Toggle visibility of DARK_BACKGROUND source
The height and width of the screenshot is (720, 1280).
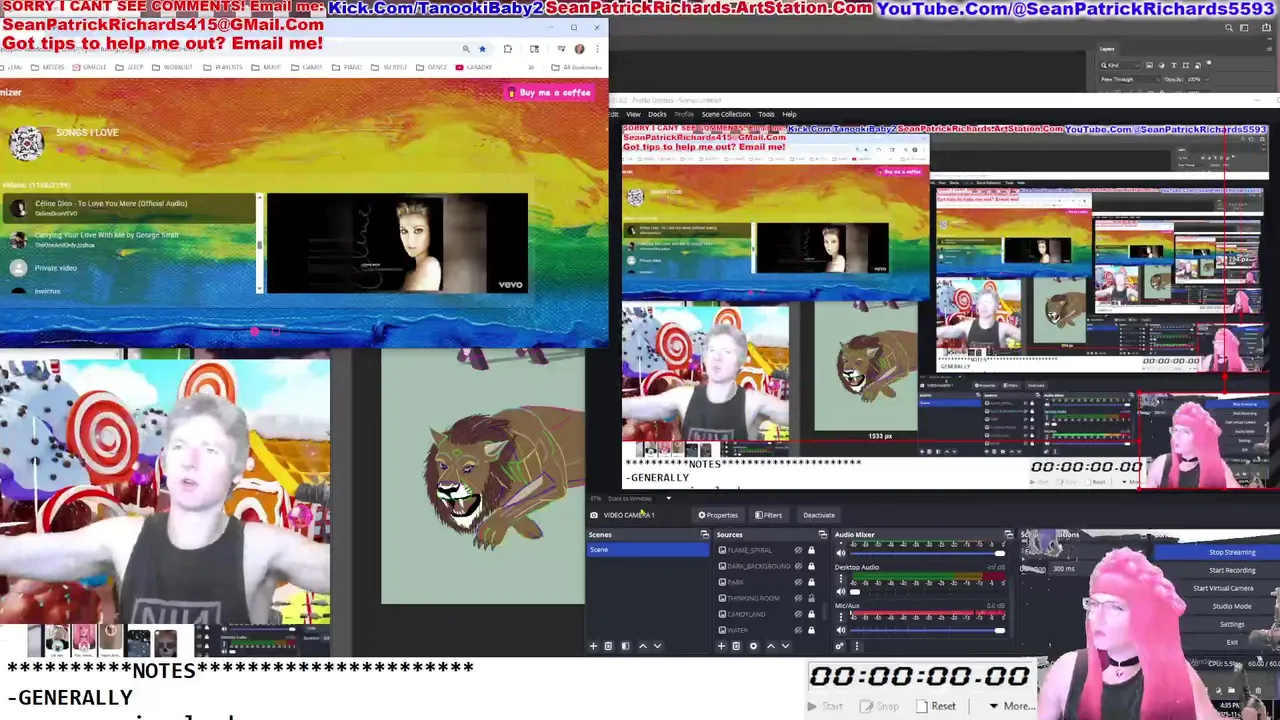798,566
